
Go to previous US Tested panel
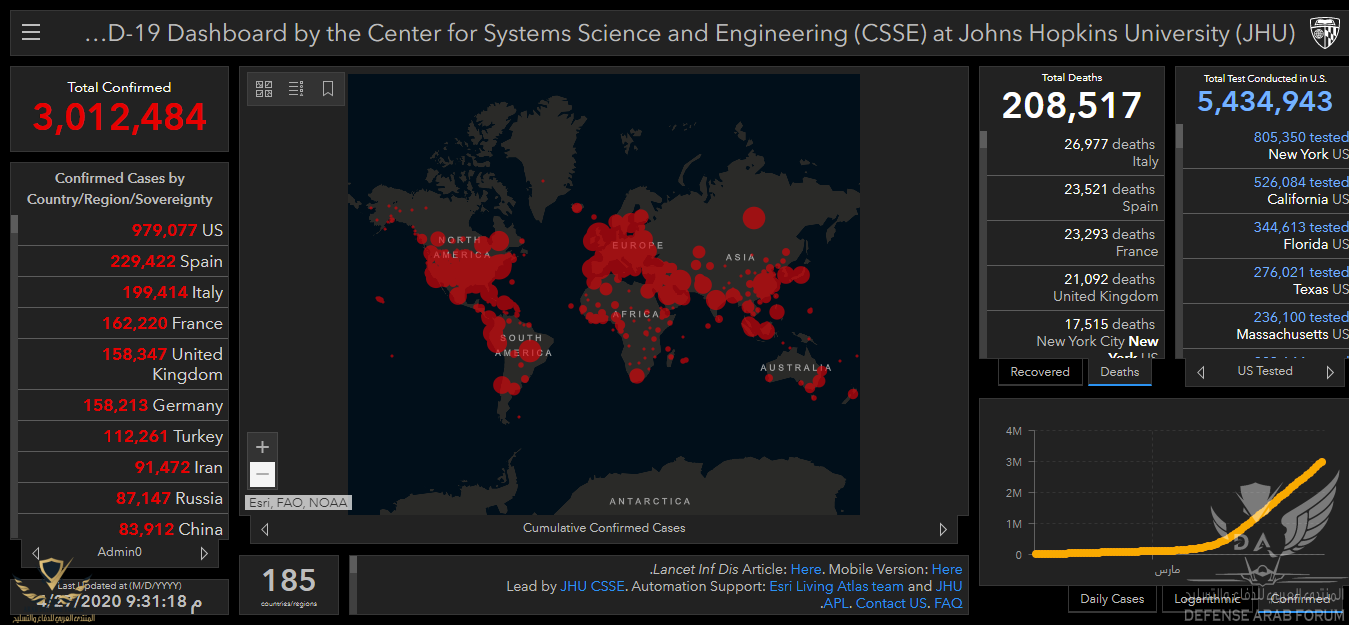click(x=1201, y=372)
